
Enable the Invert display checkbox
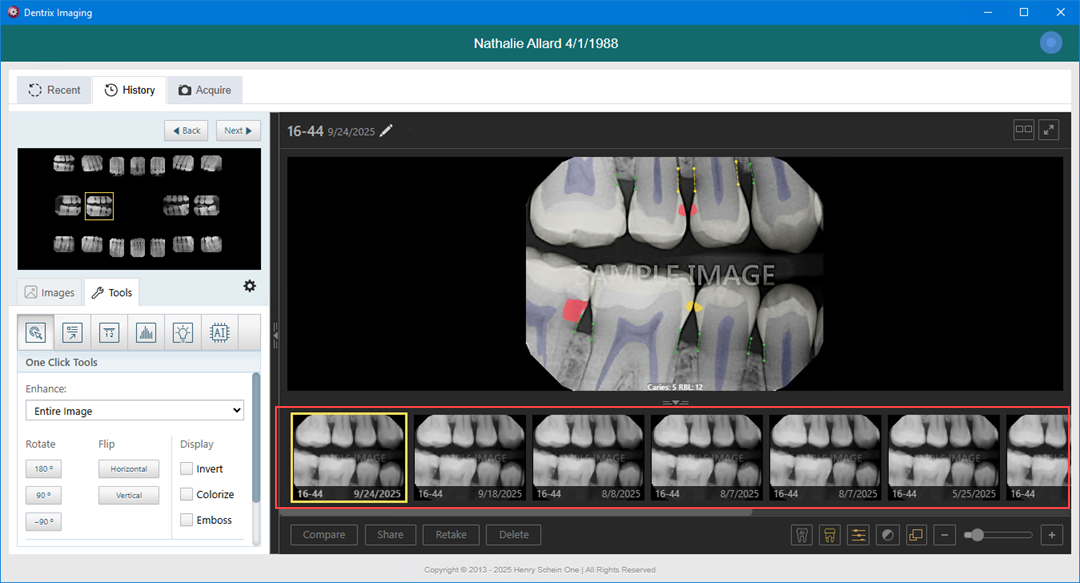click(x=187, y=469)
